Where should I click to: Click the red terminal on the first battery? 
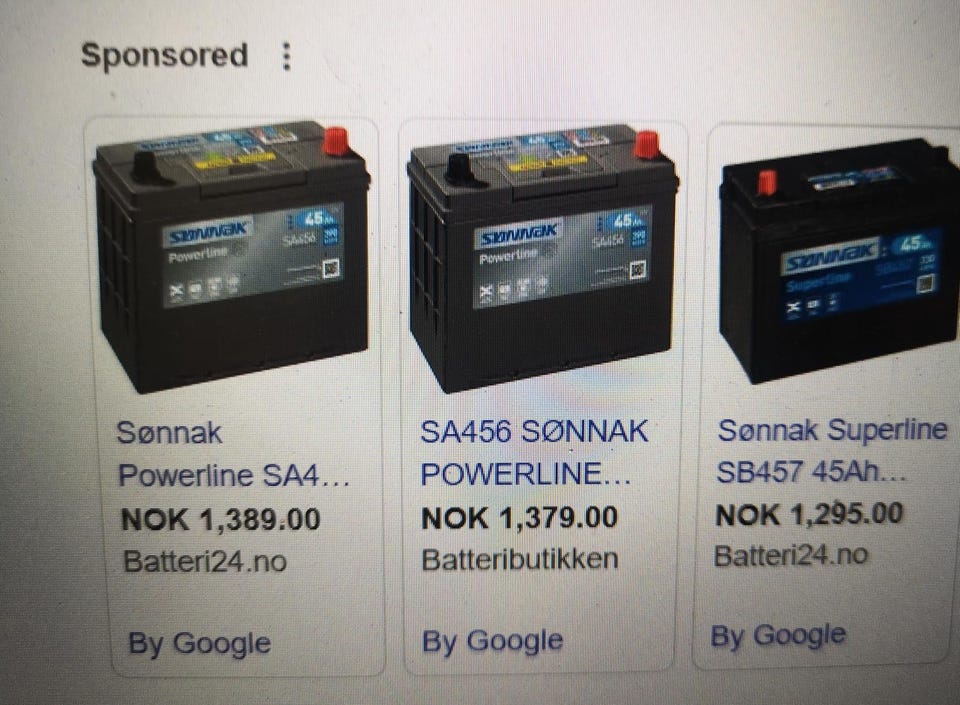pos(336,141)
